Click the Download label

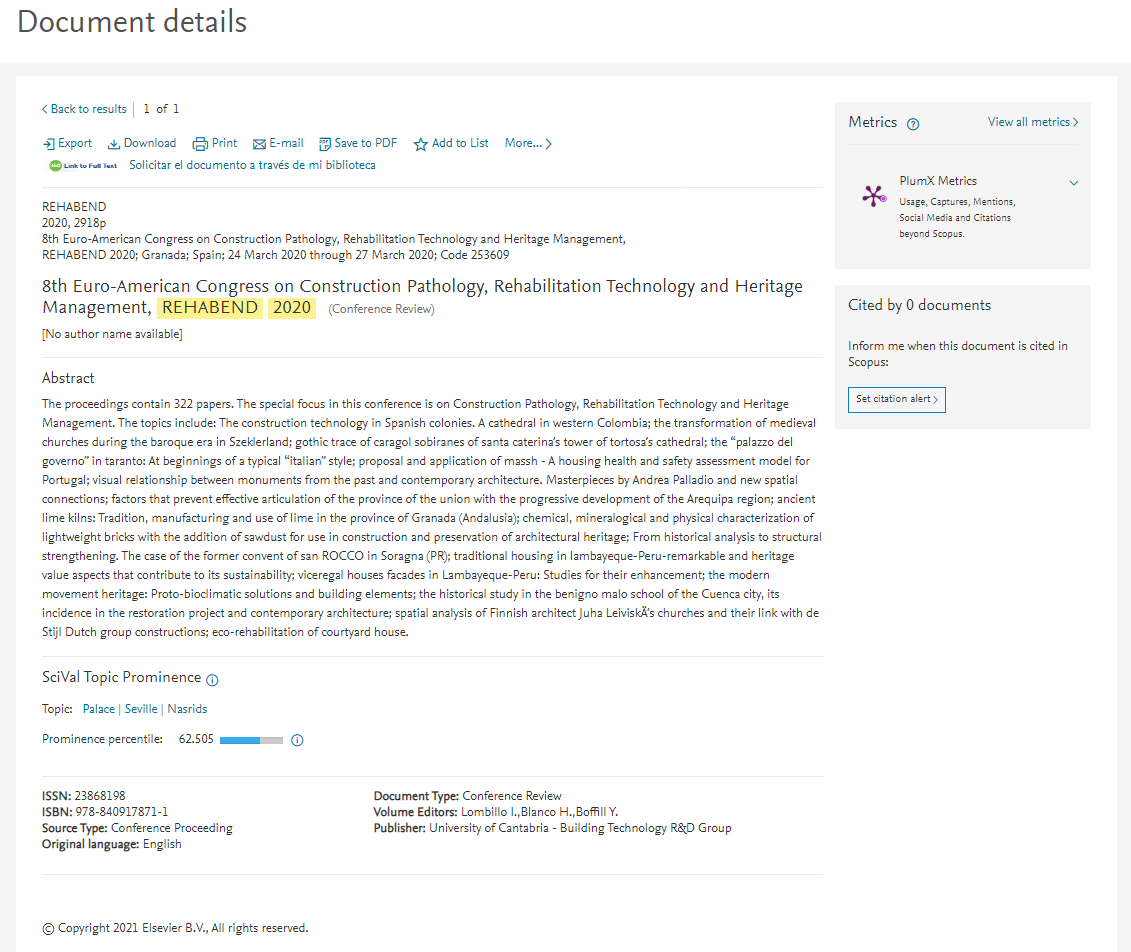click(150, 143)
